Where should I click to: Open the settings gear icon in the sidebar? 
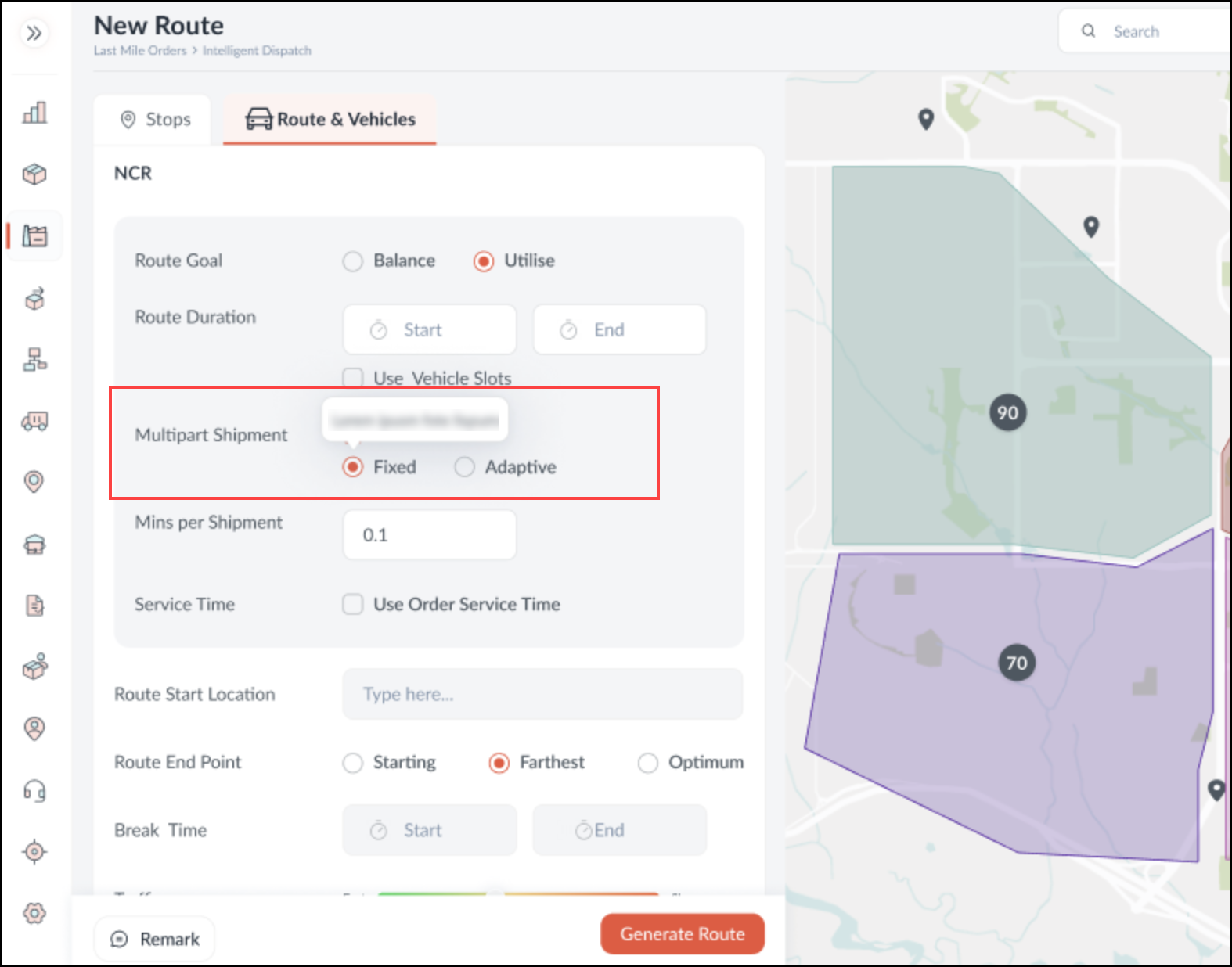(34, 913)
